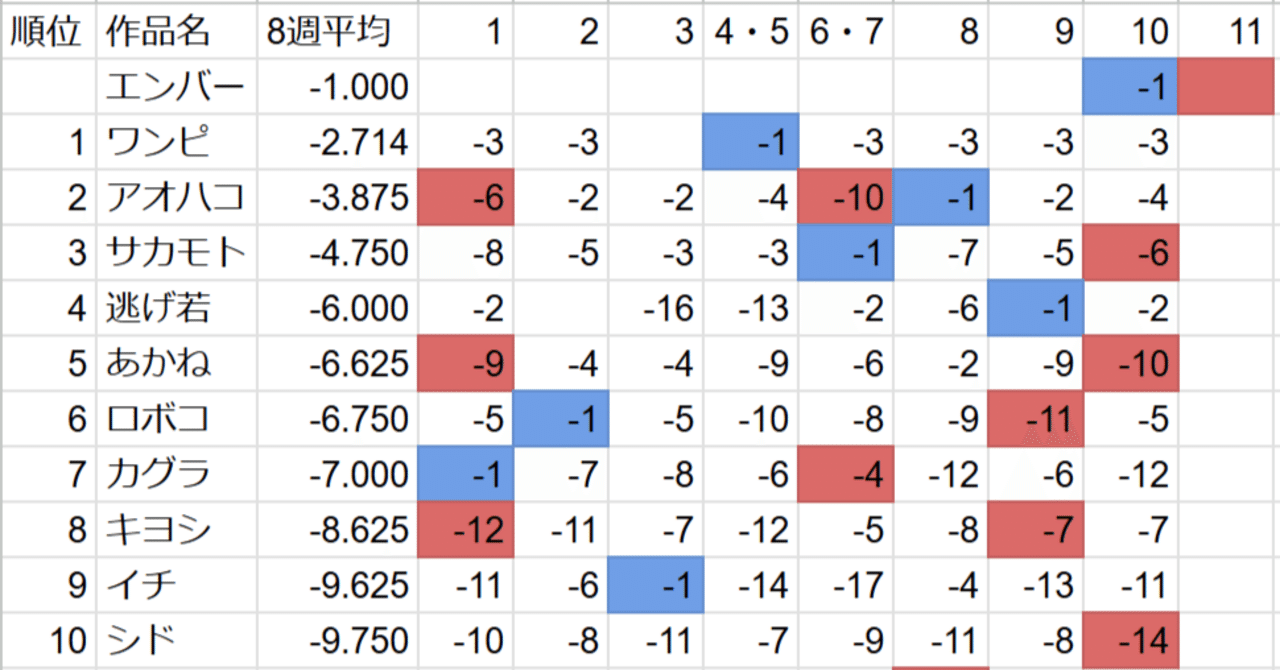Click the empty red cell under column 11
This screenshot has height=670, width=1280.
(1229, 87)
